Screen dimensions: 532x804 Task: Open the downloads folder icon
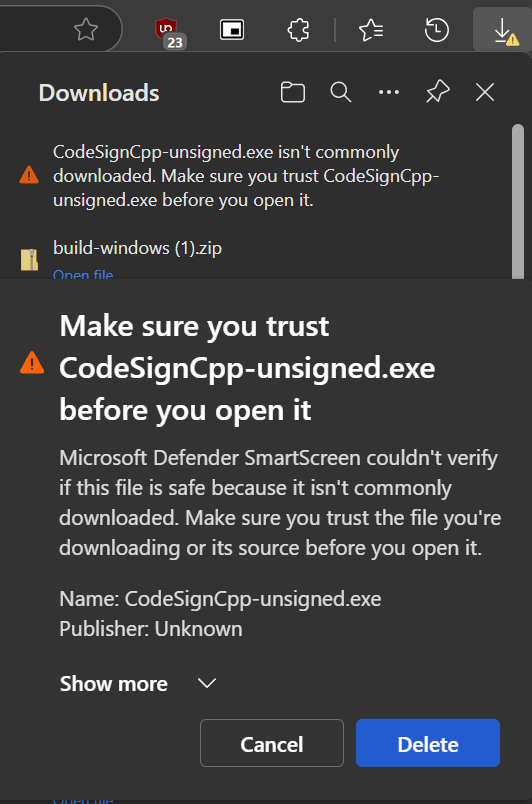[x=293, y=93]
